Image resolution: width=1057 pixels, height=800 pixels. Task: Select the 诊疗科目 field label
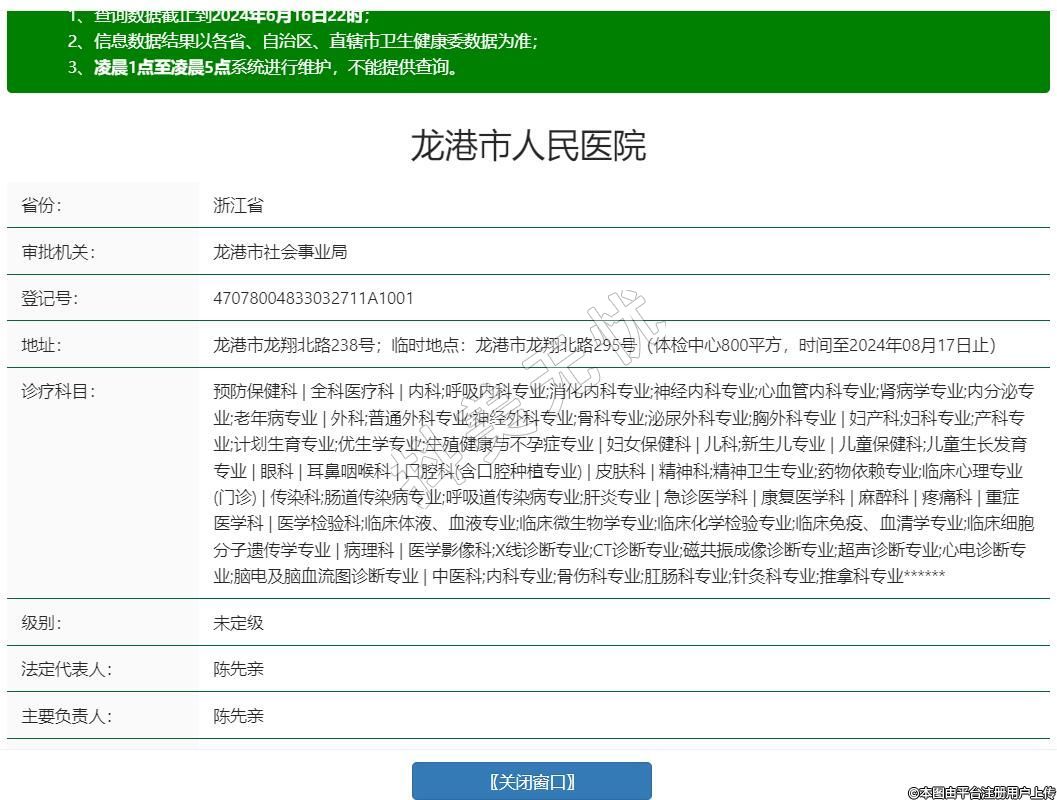coord(58,391)
